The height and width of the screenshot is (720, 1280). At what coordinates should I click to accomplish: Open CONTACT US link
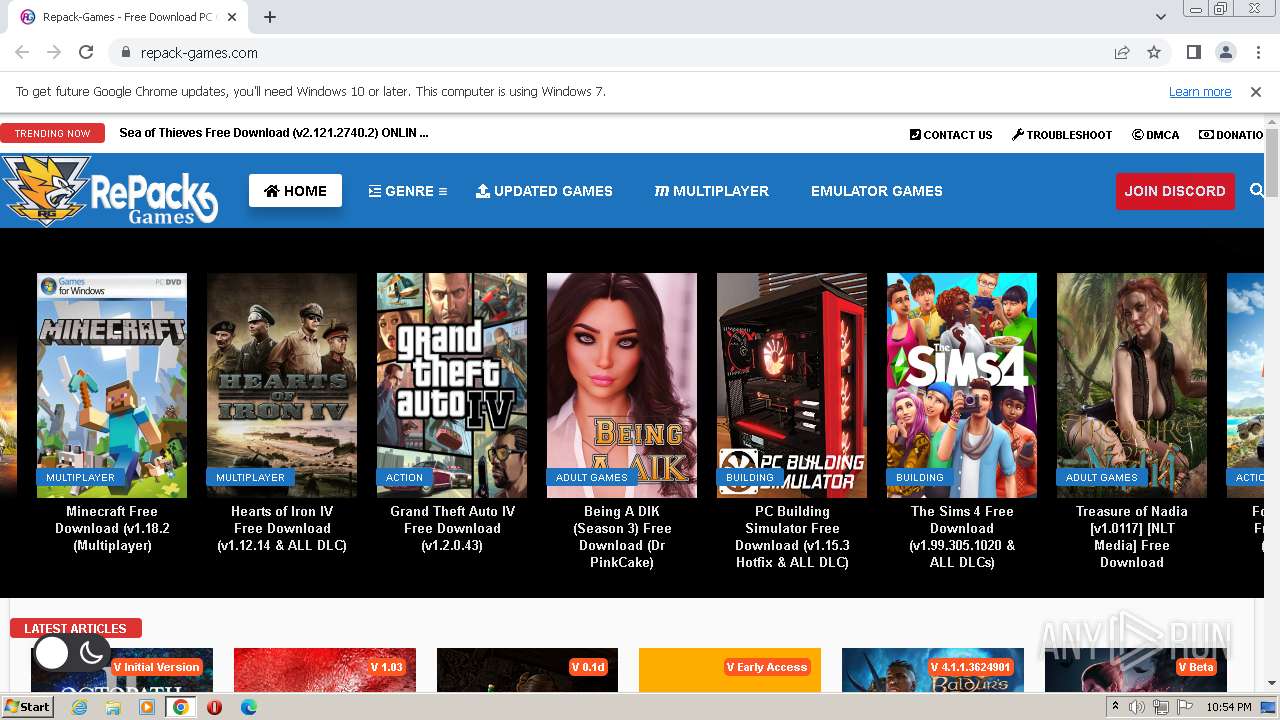pos(951,135)
